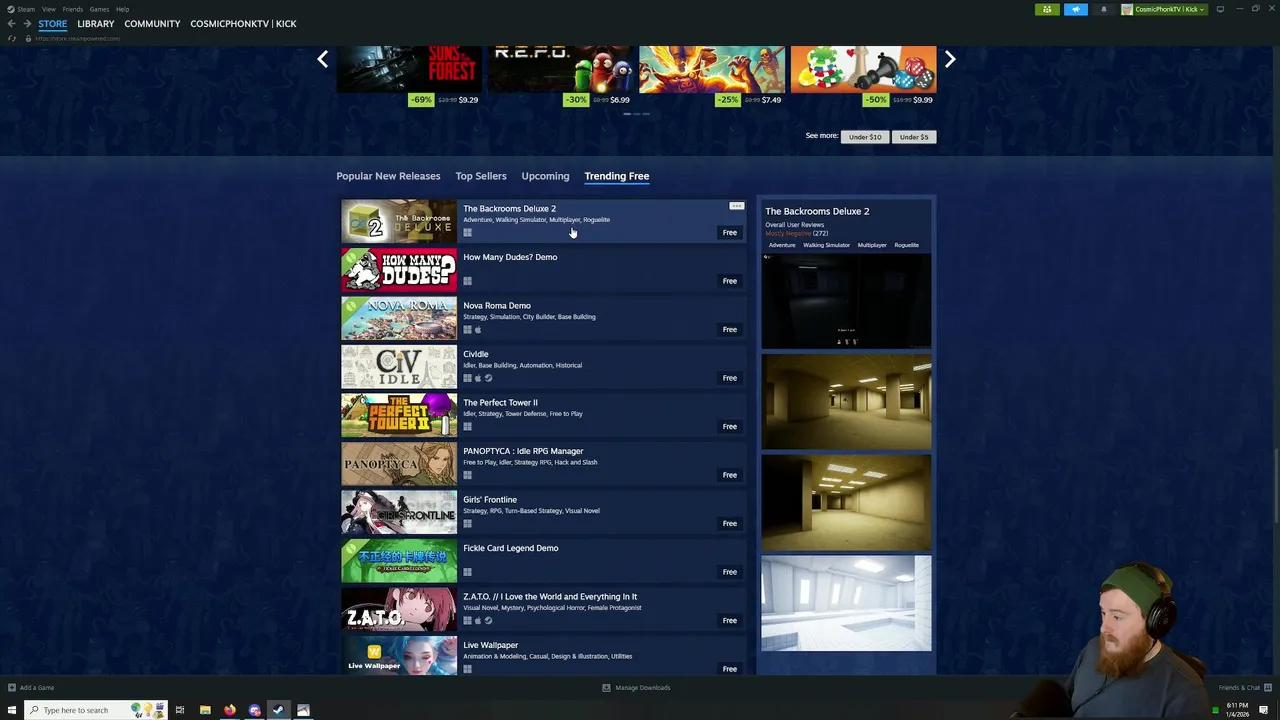Click How Many Dudes? capsule image
This screenshot has width=1280, height=720.
pos(399,270)
